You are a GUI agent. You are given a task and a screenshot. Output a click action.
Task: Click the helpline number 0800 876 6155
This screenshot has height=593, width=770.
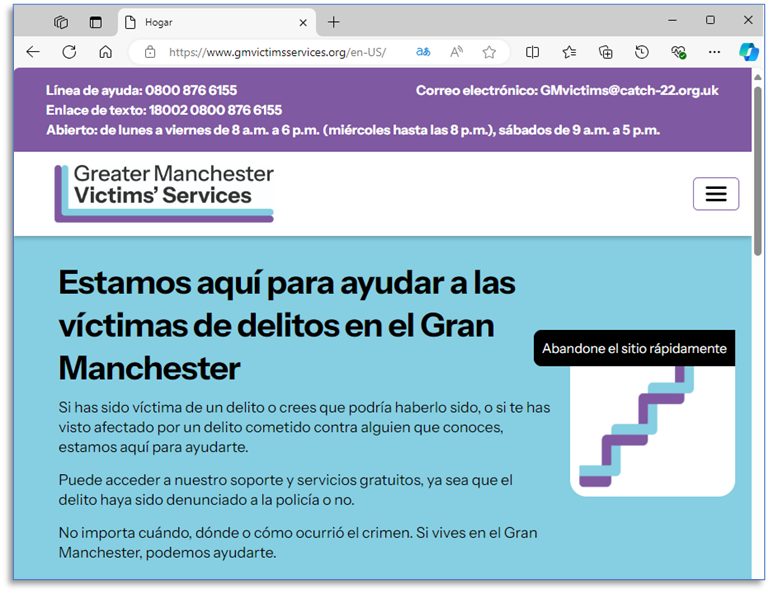(x=191, y=90)
